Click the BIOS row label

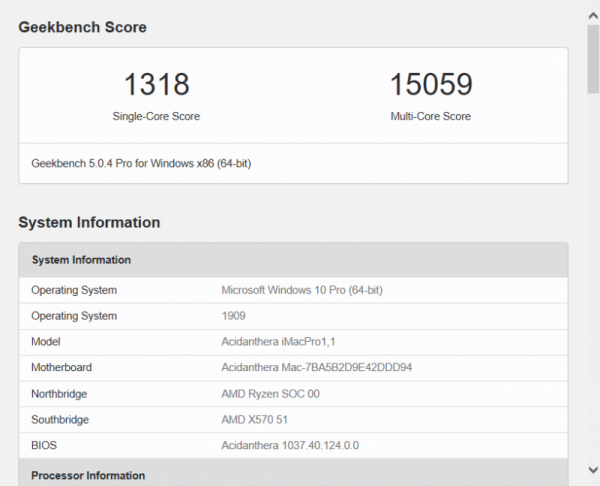[44, 445]
